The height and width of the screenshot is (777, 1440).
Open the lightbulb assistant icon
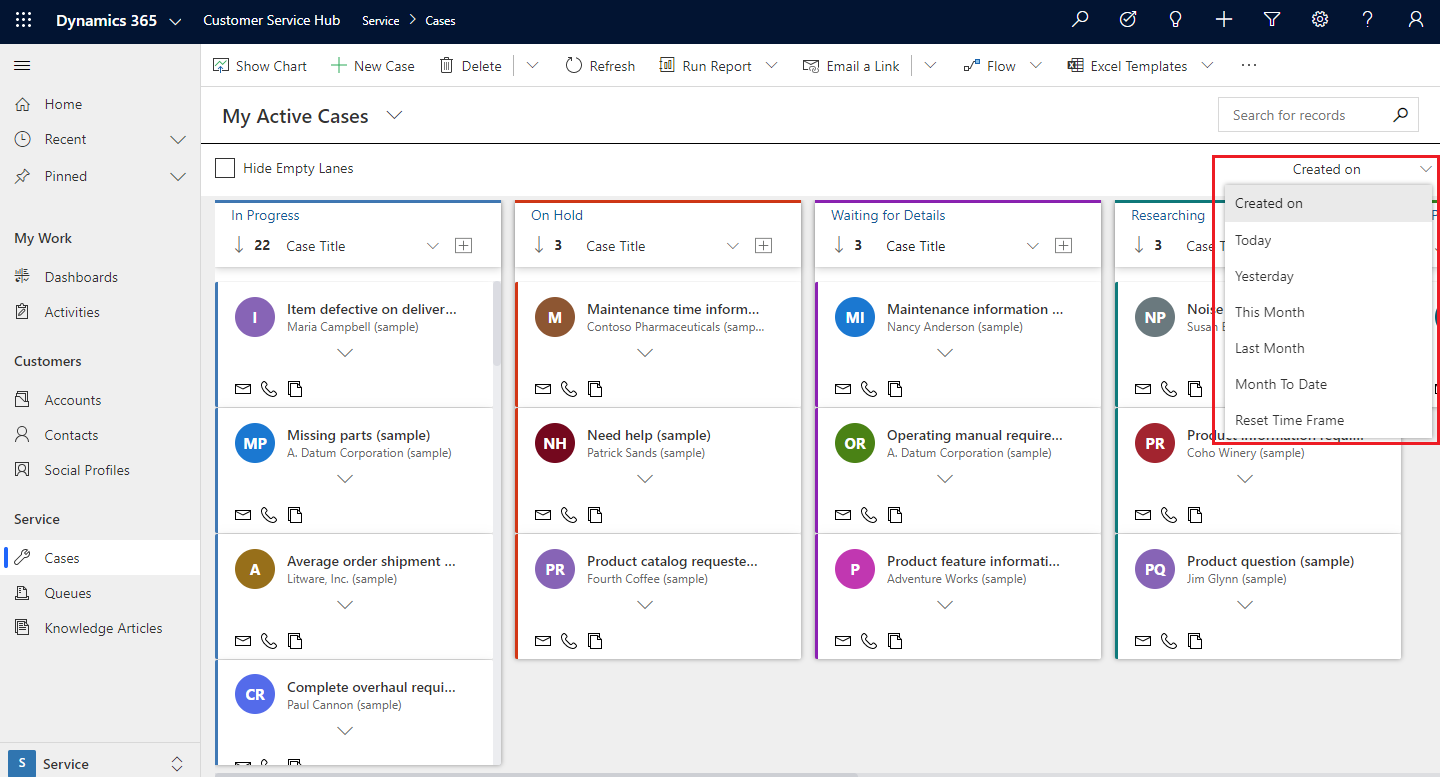[x=1176, y=20]
